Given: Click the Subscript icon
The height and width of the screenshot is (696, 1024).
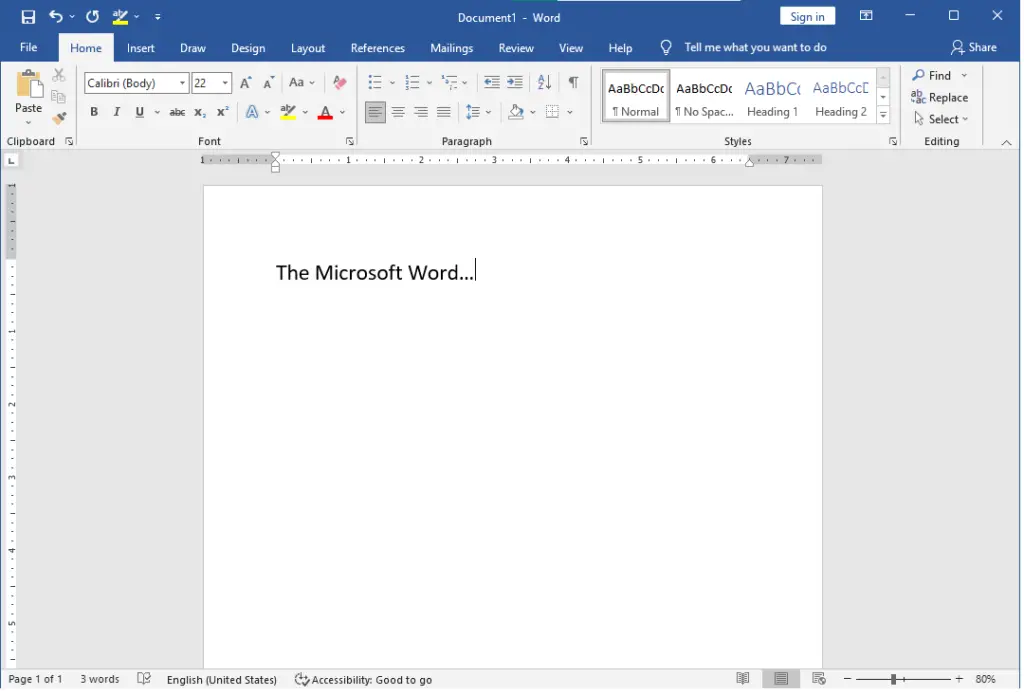Looking at the screenshot, I should (x=198, y=112).
